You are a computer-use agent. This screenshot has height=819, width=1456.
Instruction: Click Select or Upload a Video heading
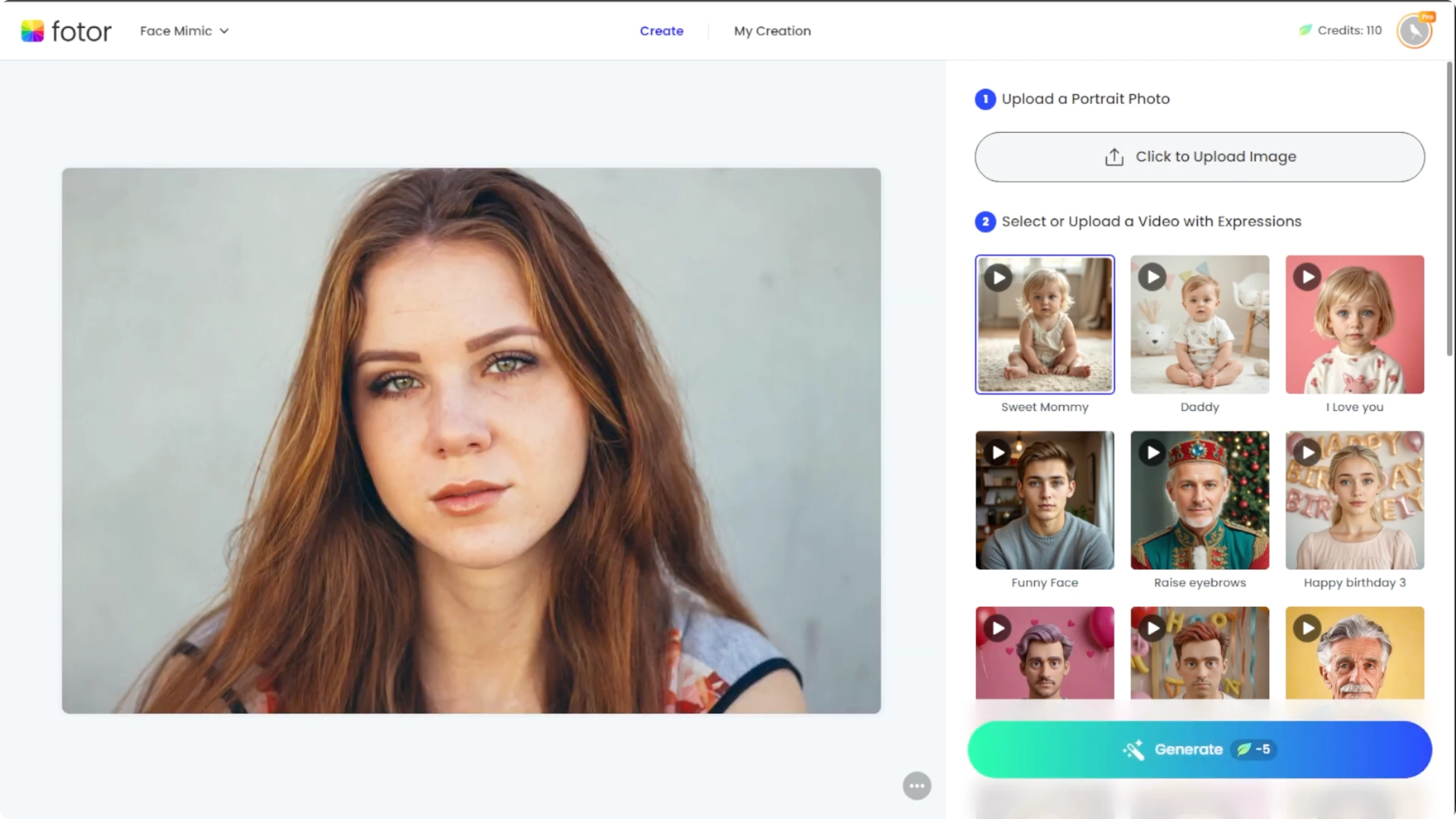tap(1151, 222)
